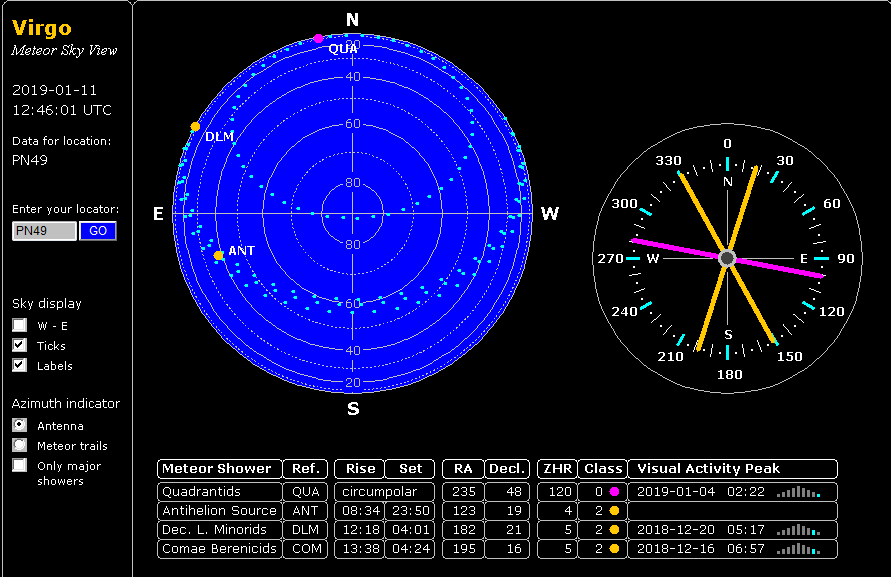The image size is (891, 577).
Task: Click the Decl. column header
Action: 507,469
